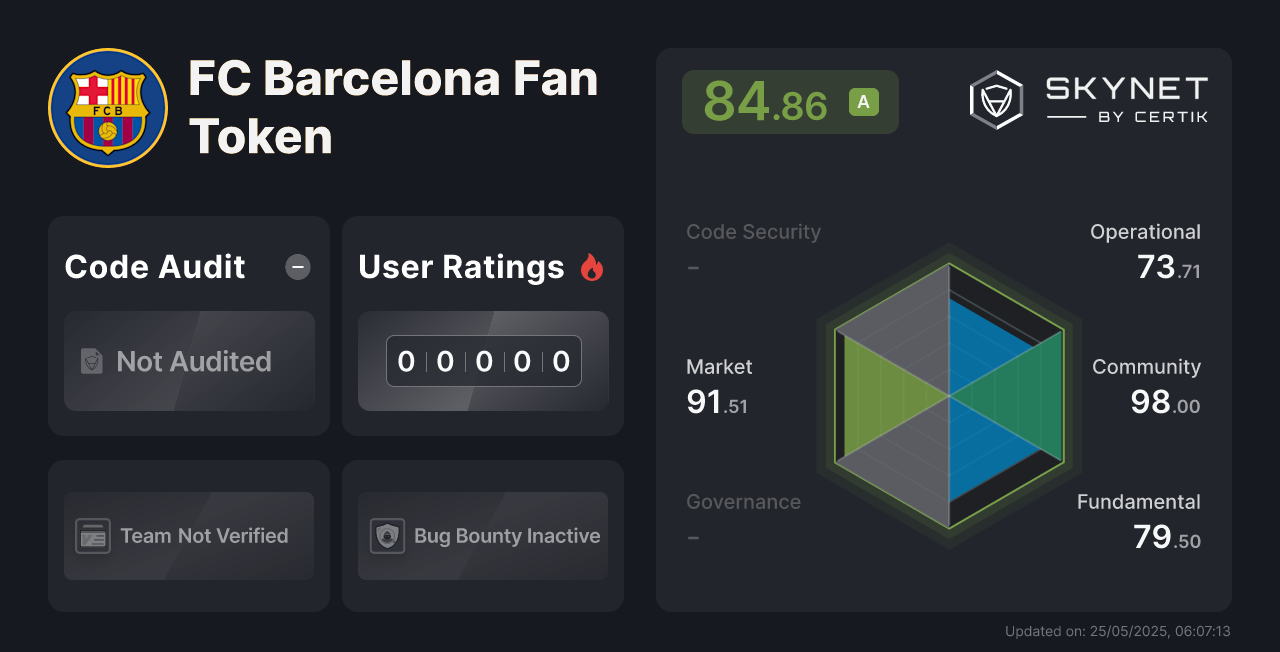
Task: Click the document icon in Not Audited
Action: [92, 361]
